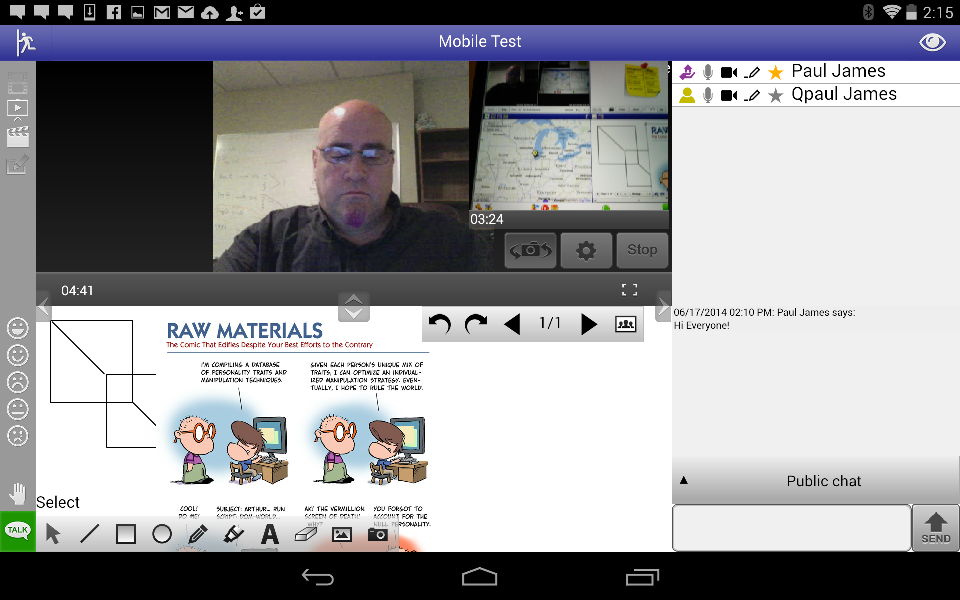Choose the Pencil freehand tool

198,534
